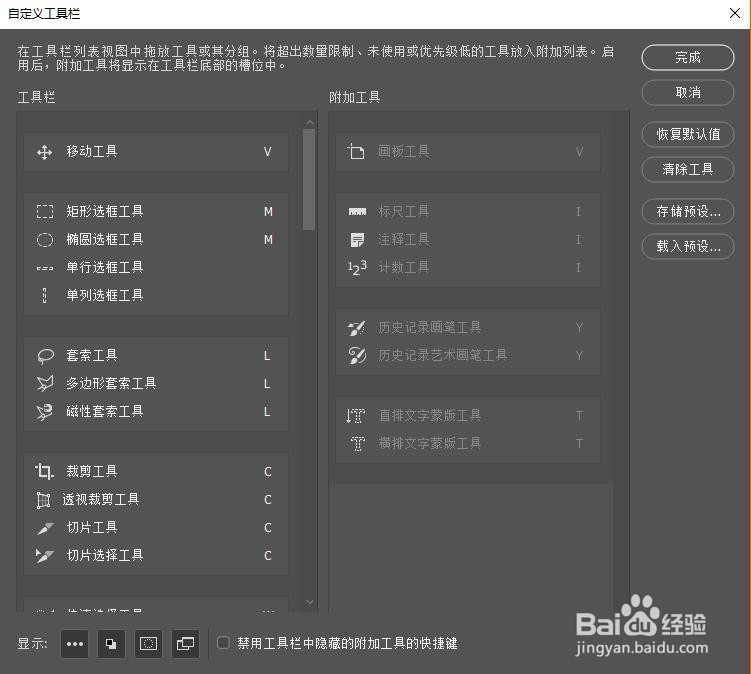The image size is (751, 674).
Task: Toggle foreground/background colors show button
Action: click(x=111, y=644)
